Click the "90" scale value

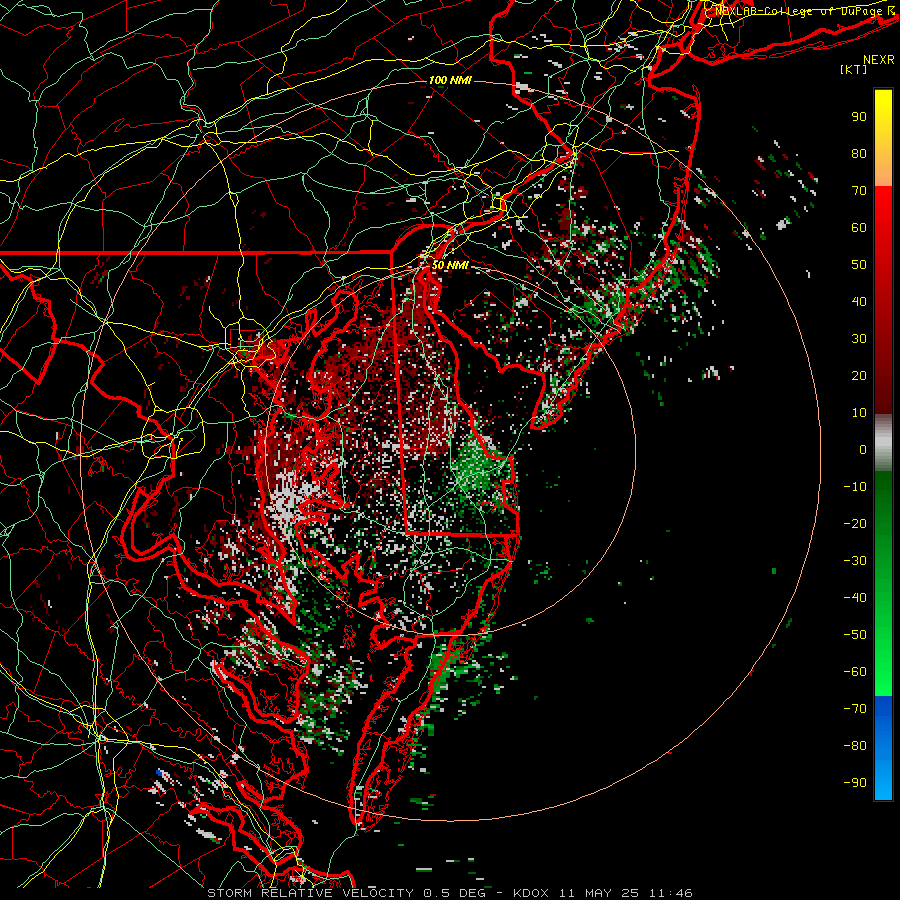(859, 117)
